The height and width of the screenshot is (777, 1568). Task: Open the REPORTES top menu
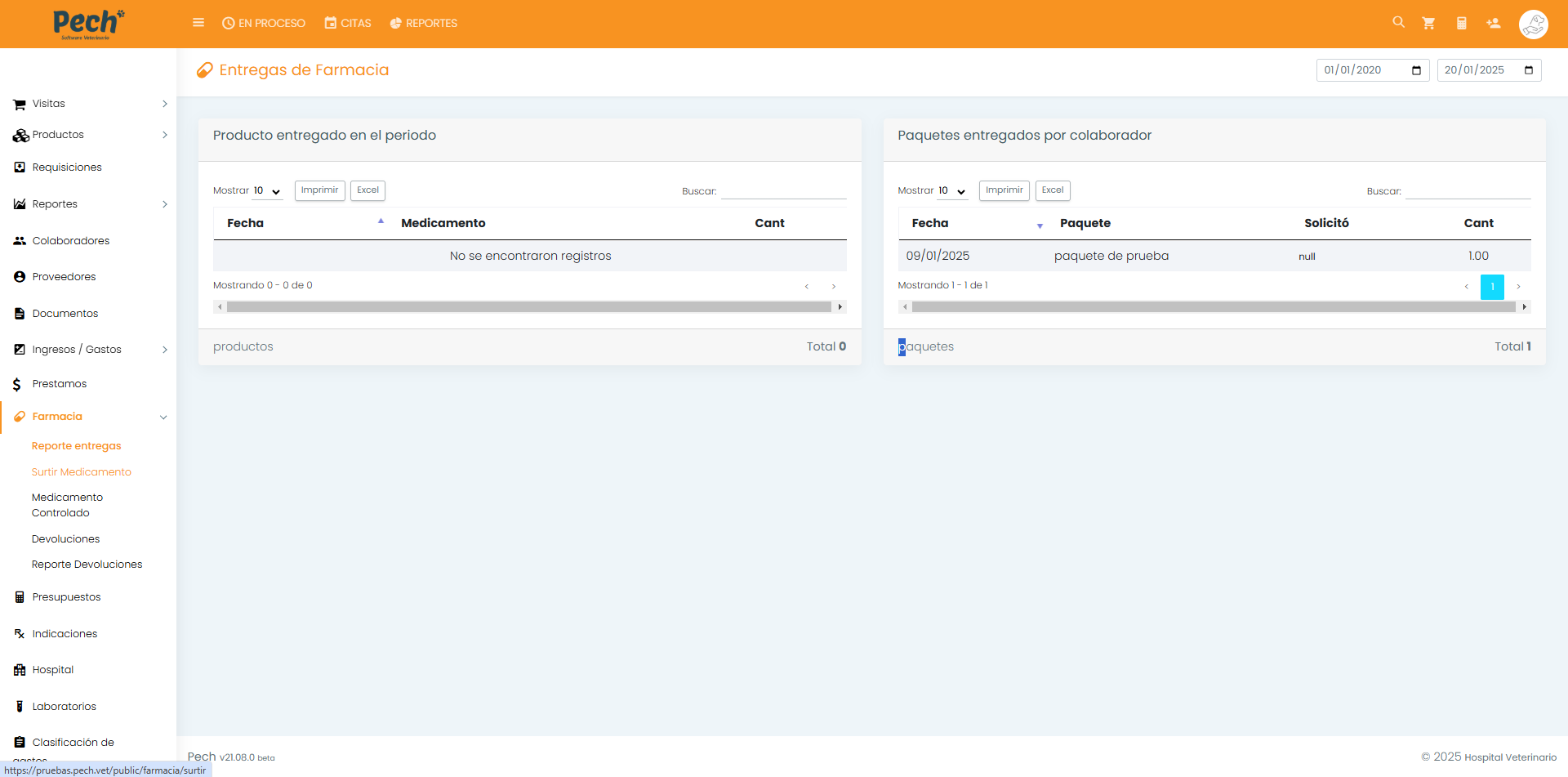pos(424,23)
